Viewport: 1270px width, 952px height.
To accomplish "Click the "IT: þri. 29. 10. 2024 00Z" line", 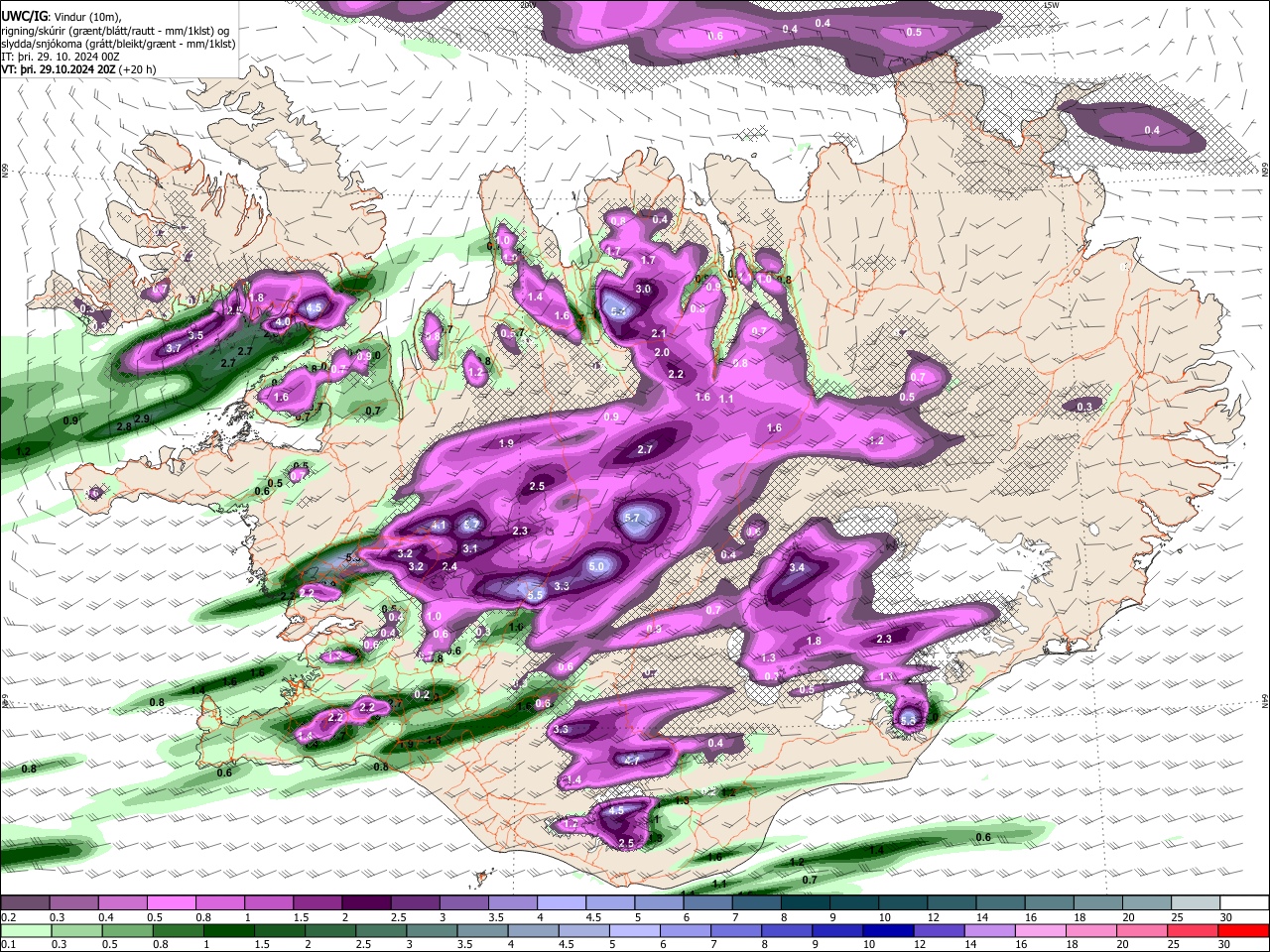I will coord(61,57).
